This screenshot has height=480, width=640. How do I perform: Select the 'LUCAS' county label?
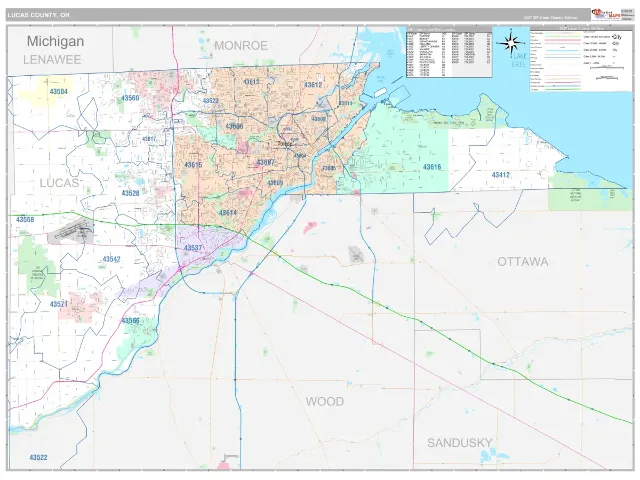(59, 183)
